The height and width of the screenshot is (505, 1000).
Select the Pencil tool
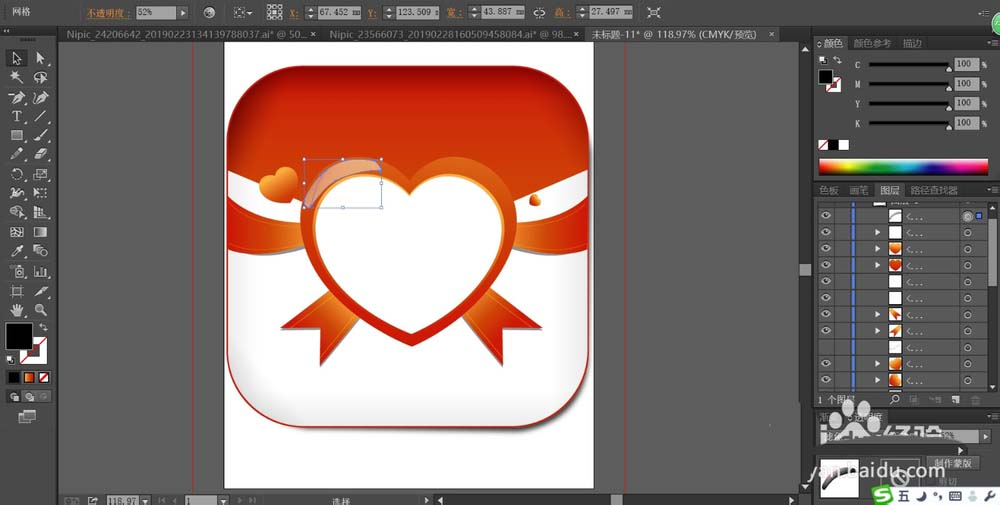[x=17, y=154]
